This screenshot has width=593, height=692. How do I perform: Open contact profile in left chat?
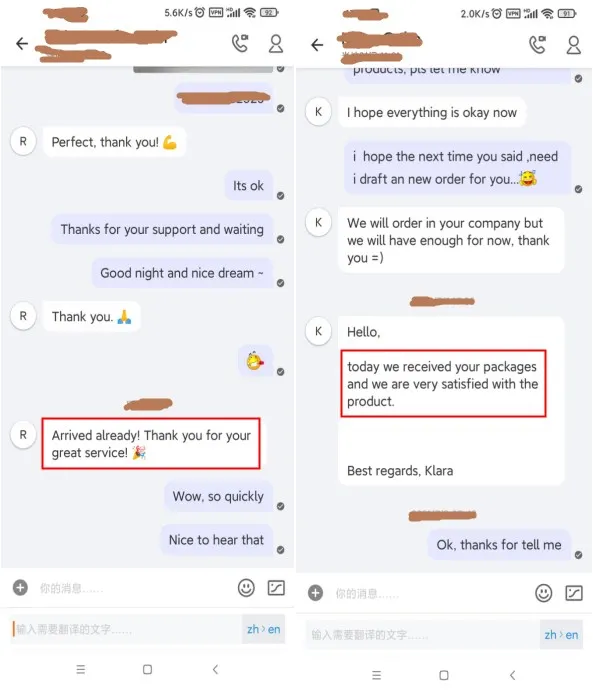[276, 44]
